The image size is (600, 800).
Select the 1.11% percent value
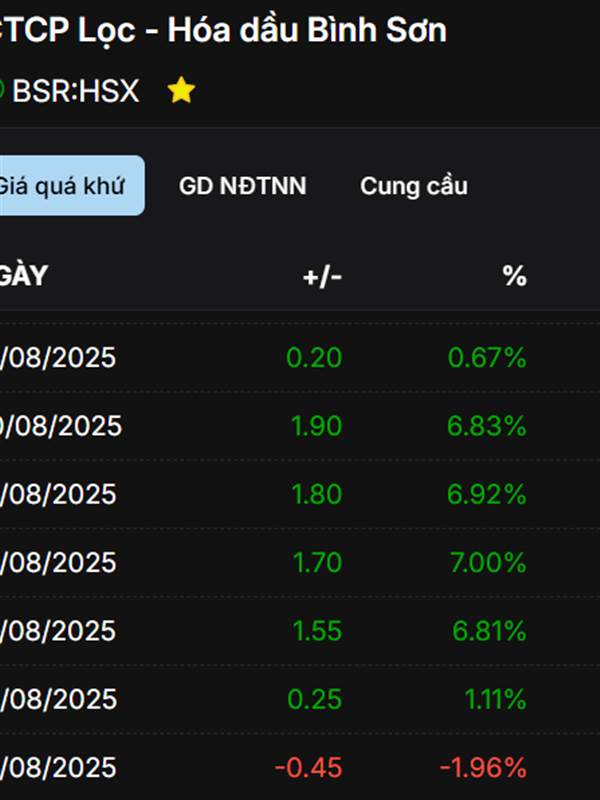(x=495, y=699)
